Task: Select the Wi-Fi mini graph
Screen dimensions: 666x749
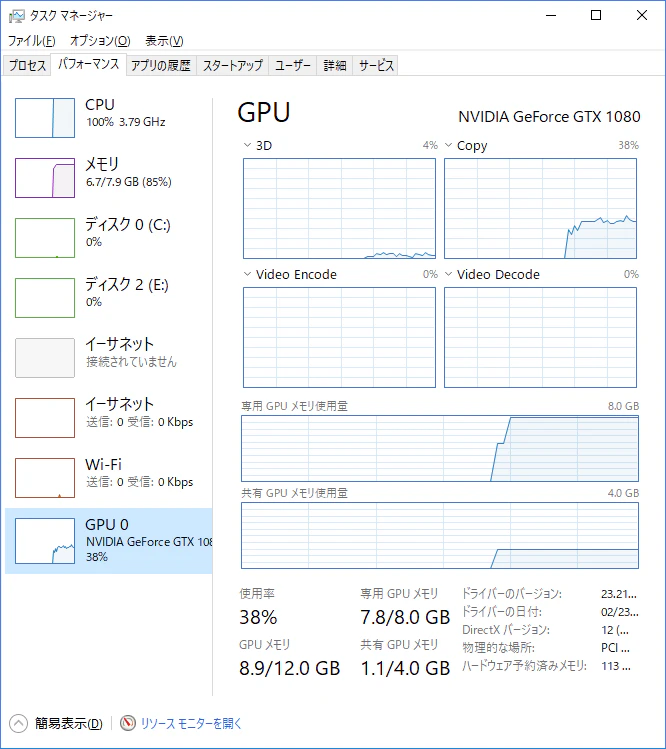Action: (x=45, y=478)
